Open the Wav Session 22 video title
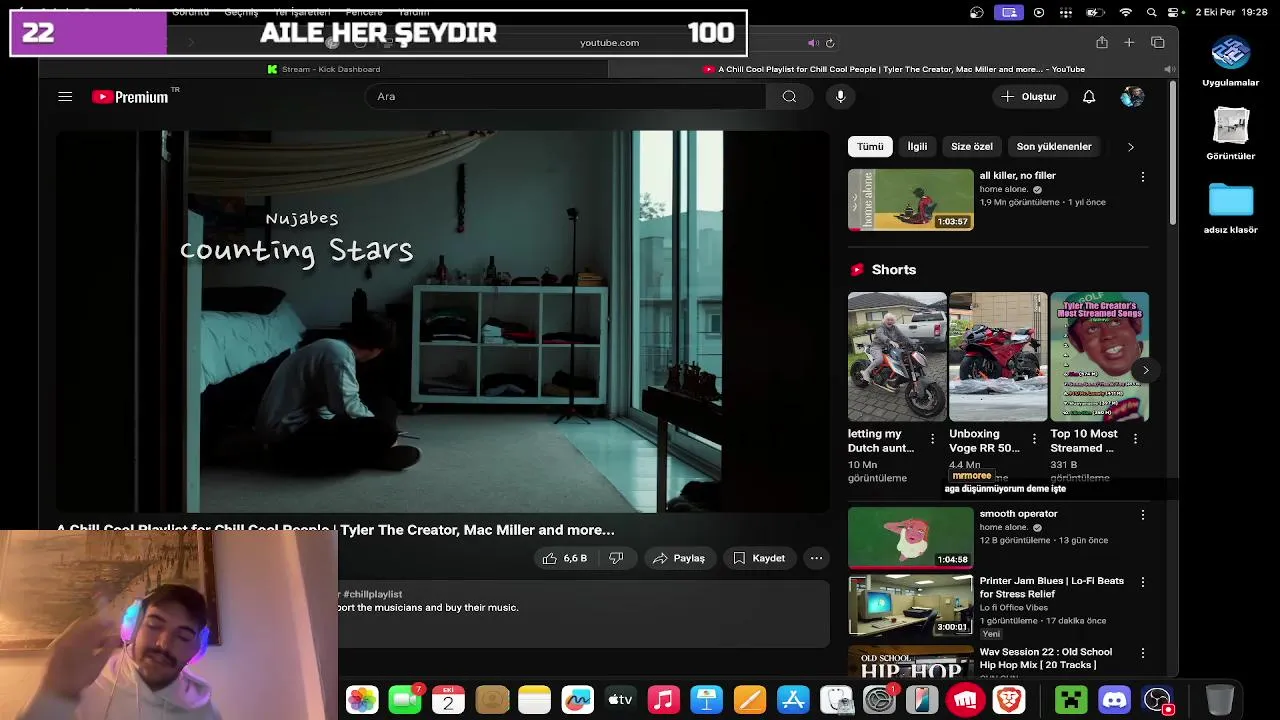 click(x=1046, y=658)
